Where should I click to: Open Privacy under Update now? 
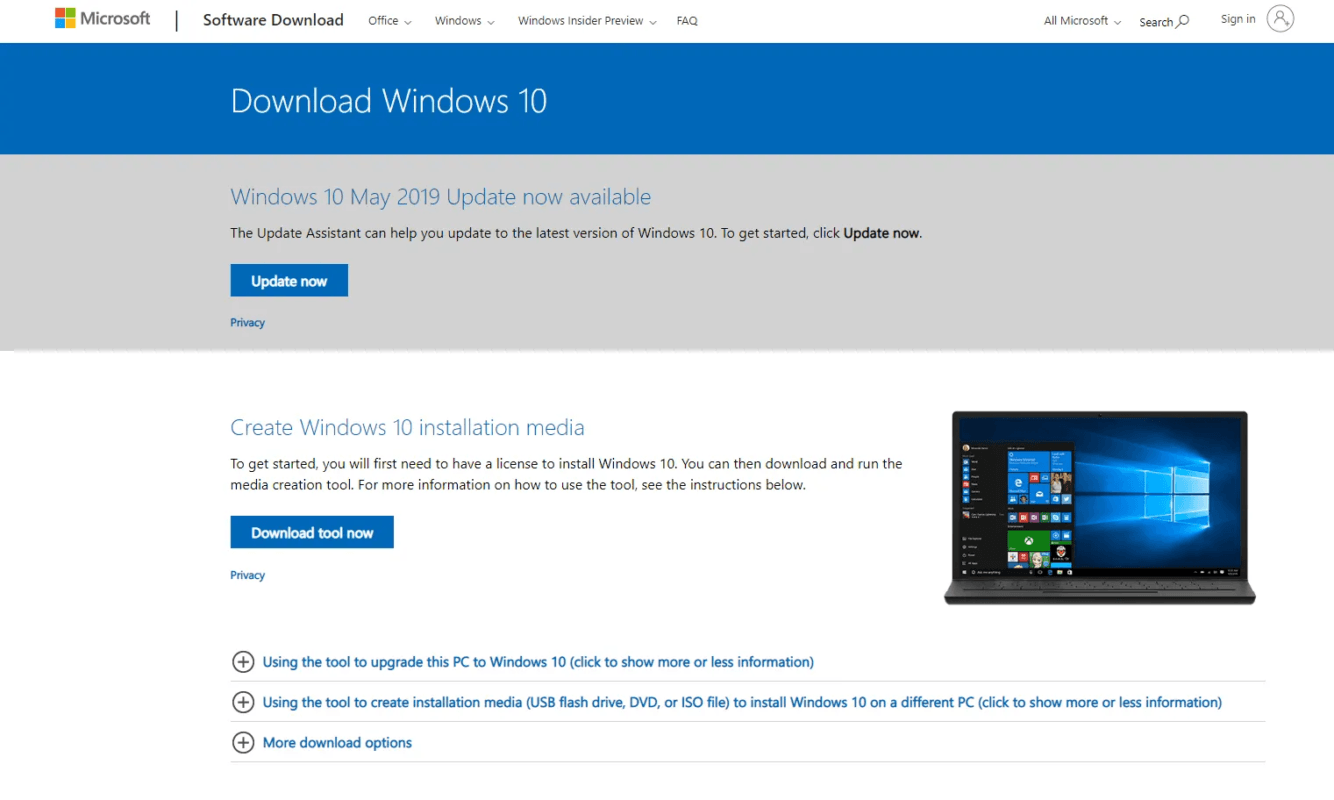[247, 322]
